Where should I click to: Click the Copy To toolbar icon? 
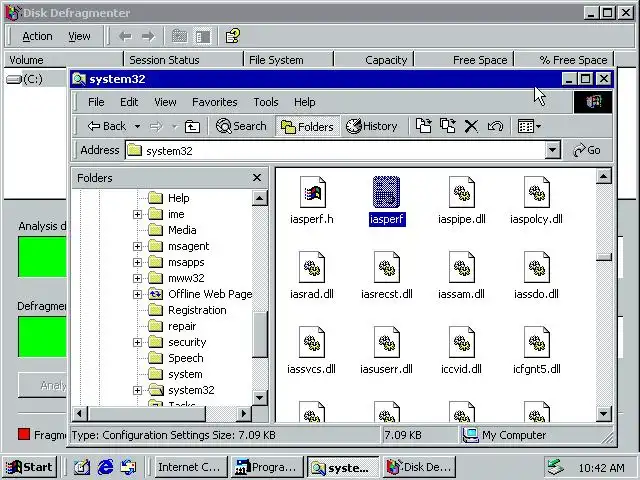[x=447, y=126]
